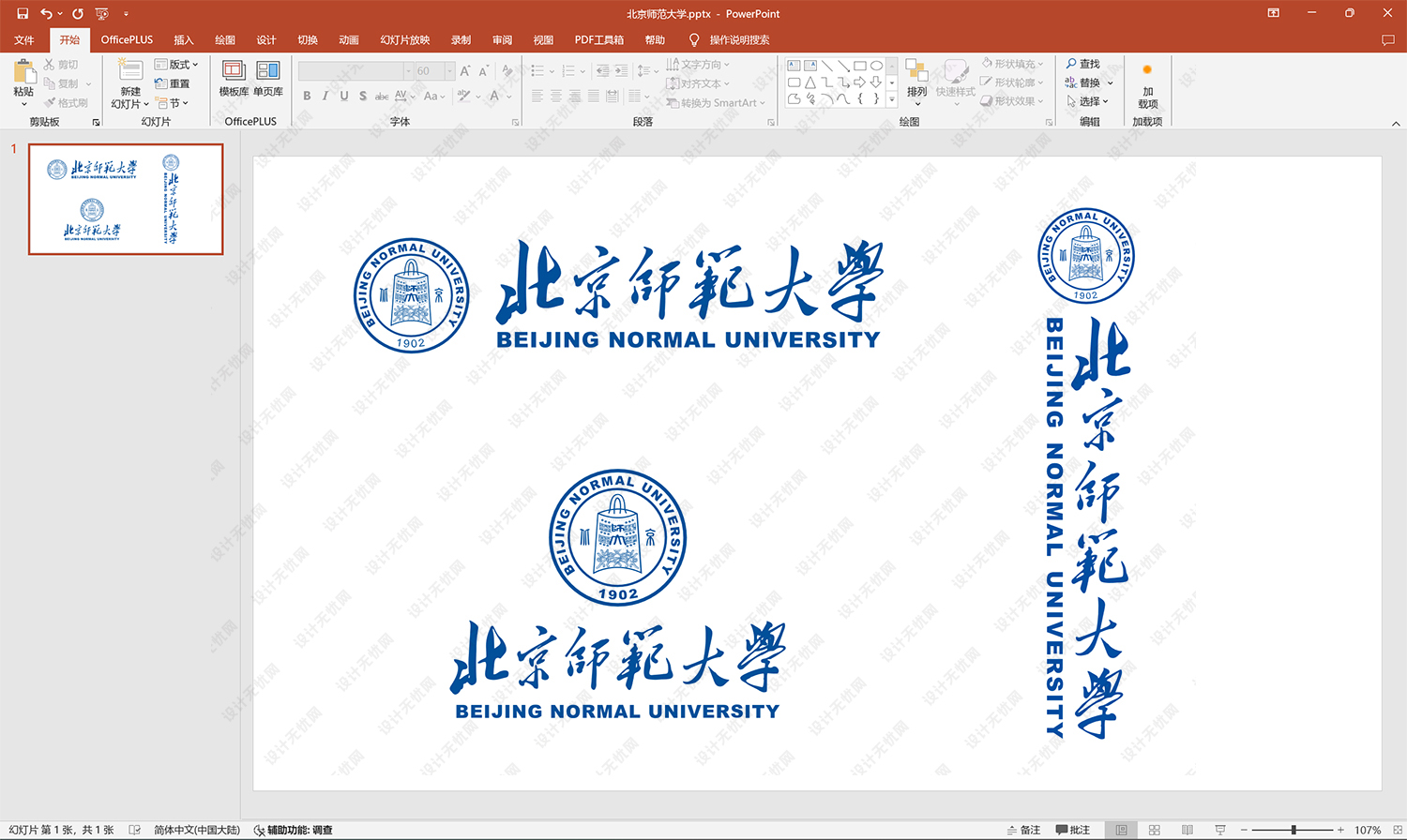This screenshot has height=840, width=1407.
Task: Expand the shapes gallery more arrow
Action: tap(892, 98)
